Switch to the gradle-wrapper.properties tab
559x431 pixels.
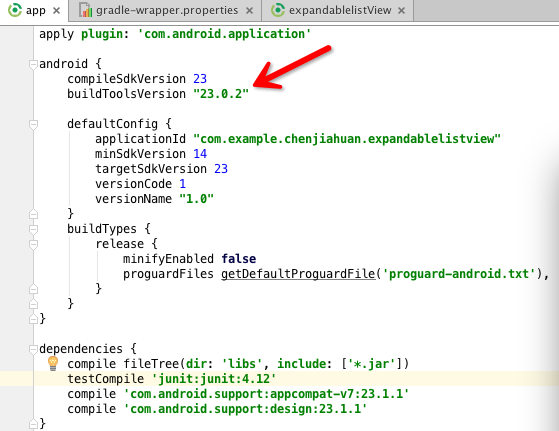[166, 10]
